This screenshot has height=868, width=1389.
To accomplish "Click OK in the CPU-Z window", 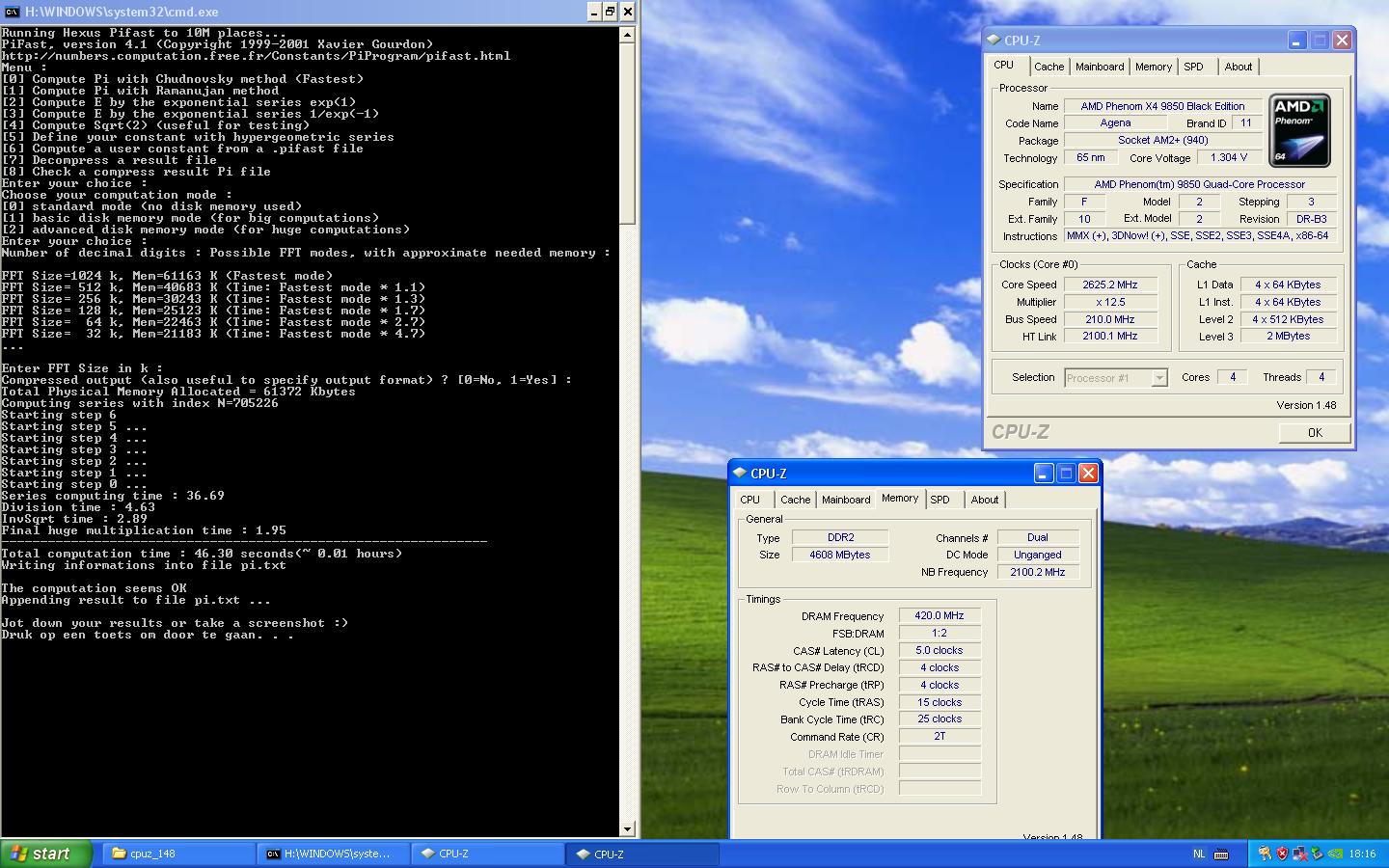I will (x=1315, y=433).
